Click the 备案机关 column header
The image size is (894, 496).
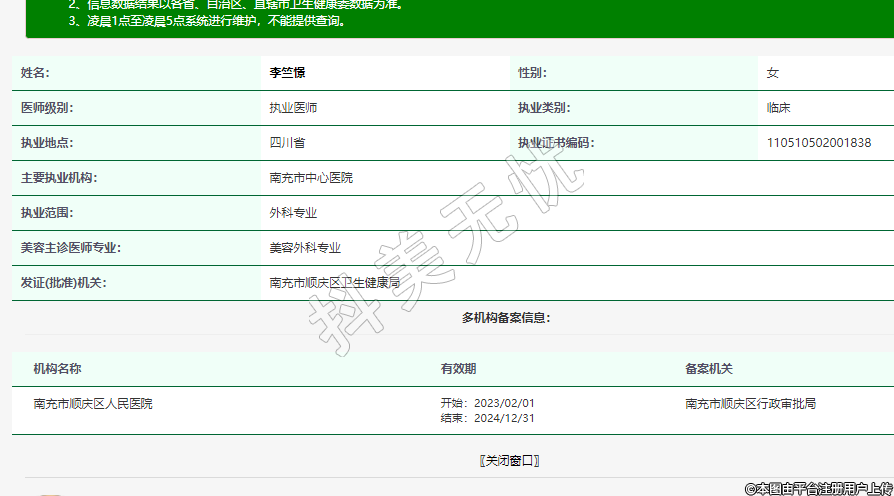pos(709,369)
